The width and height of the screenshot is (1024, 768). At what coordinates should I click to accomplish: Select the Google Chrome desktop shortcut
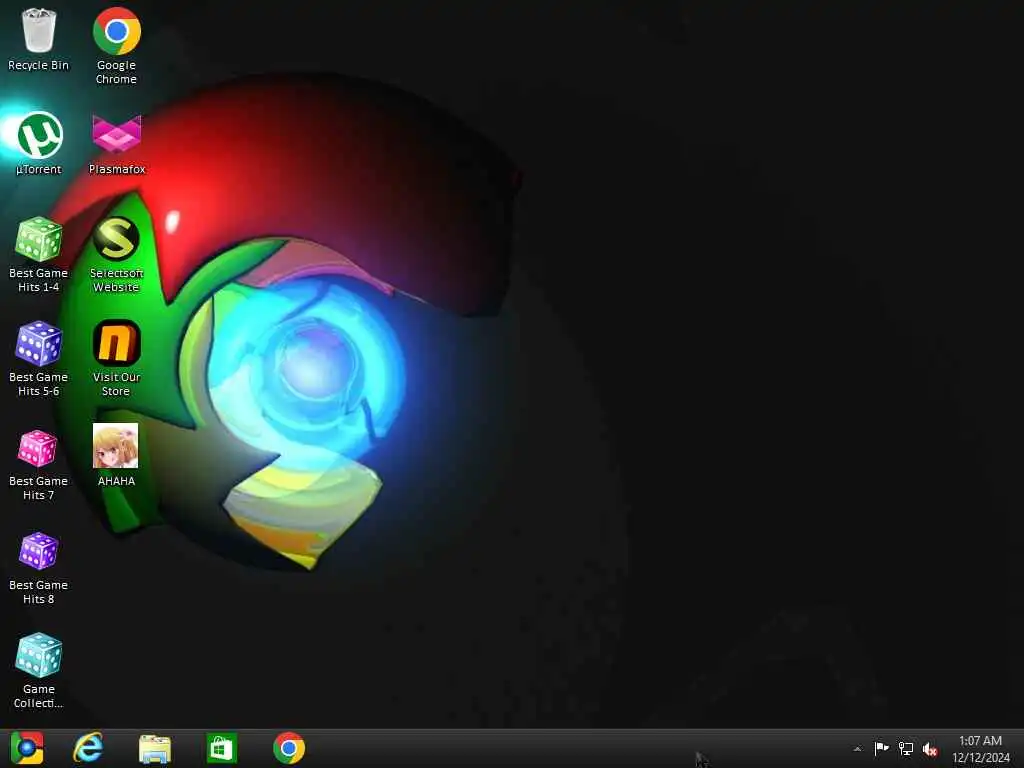click(116, 46)
